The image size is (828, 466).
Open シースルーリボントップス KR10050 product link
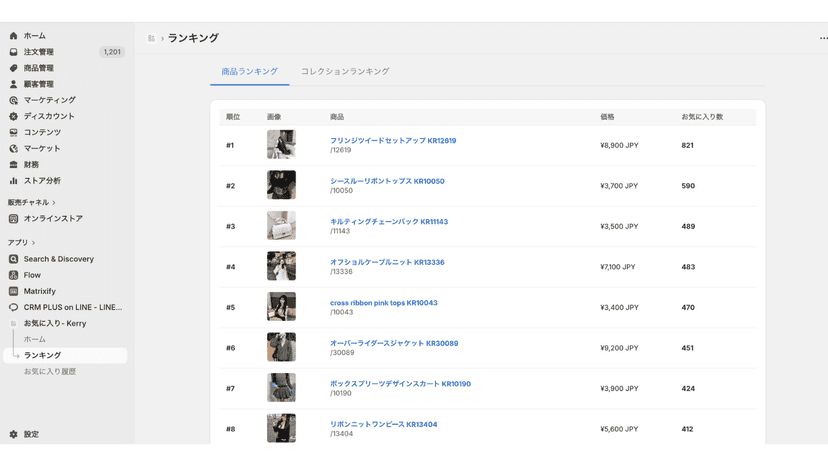(387, 181)
